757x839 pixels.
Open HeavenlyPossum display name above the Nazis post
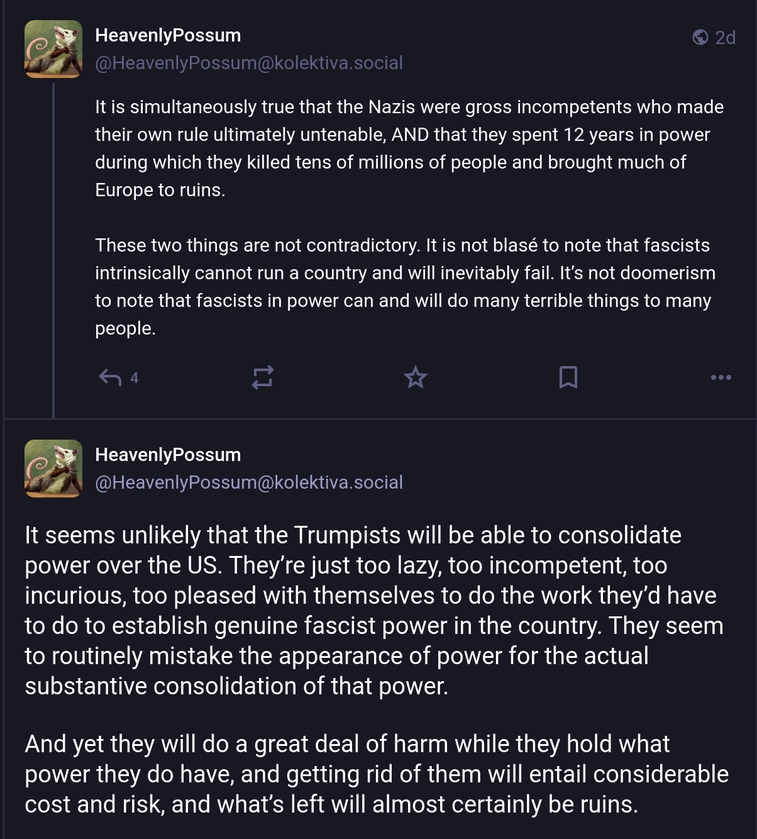click(168, 35)
